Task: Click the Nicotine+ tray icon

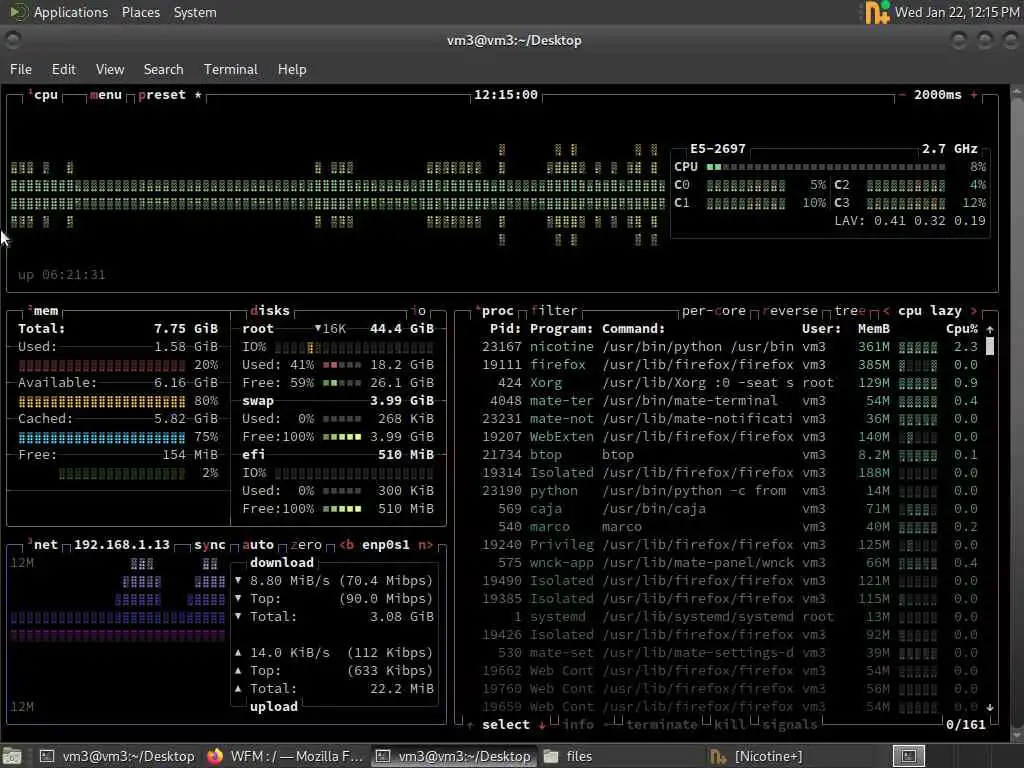Action: [877, 12]
